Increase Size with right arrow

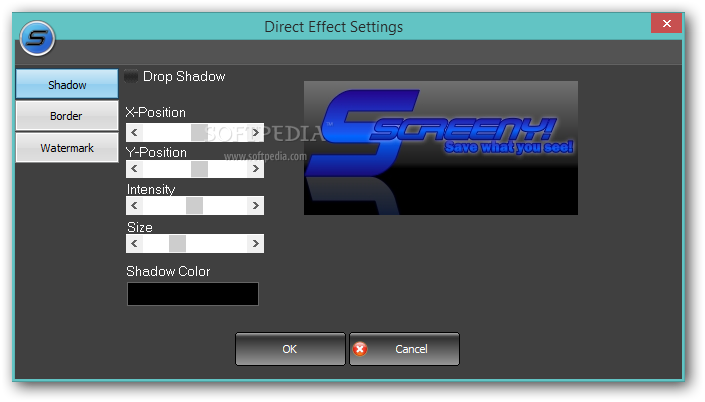pyautogui.click(x=255, y=243)
